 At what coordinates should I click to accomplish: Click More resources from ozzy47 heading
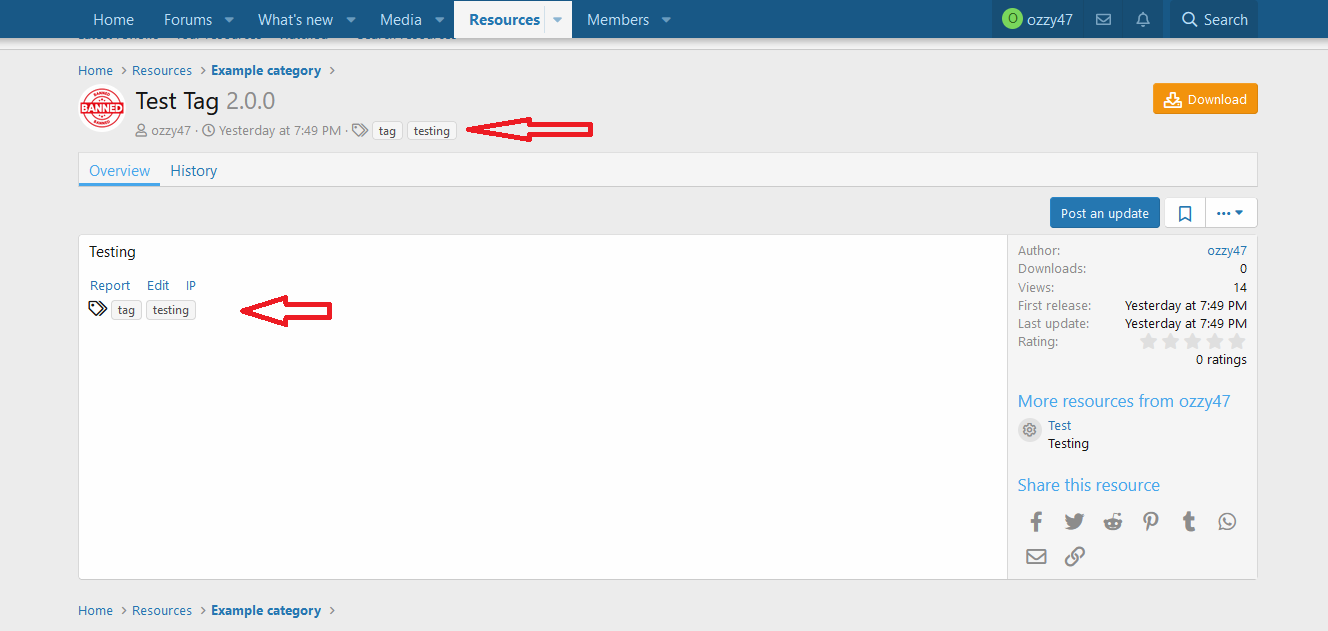click(1124, 401)
